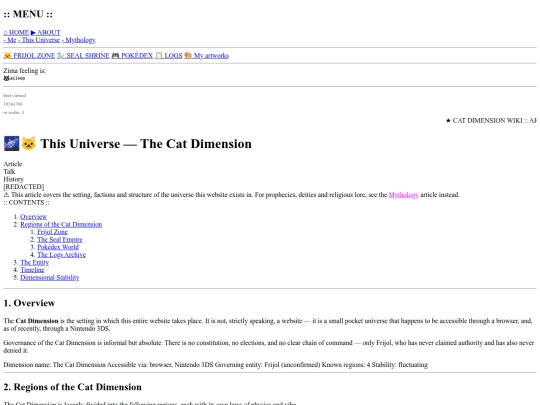Open the ABOUT menu link
The height and width of the screenshot is (405, 540).
tap(45, 32)
